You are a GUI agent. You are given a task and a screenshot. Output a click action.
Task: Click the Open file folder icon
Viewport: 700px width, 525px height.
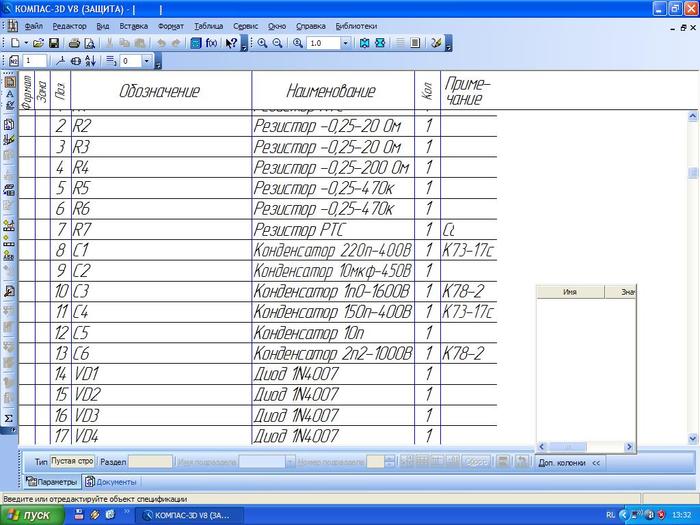click(x=38, y=44)
